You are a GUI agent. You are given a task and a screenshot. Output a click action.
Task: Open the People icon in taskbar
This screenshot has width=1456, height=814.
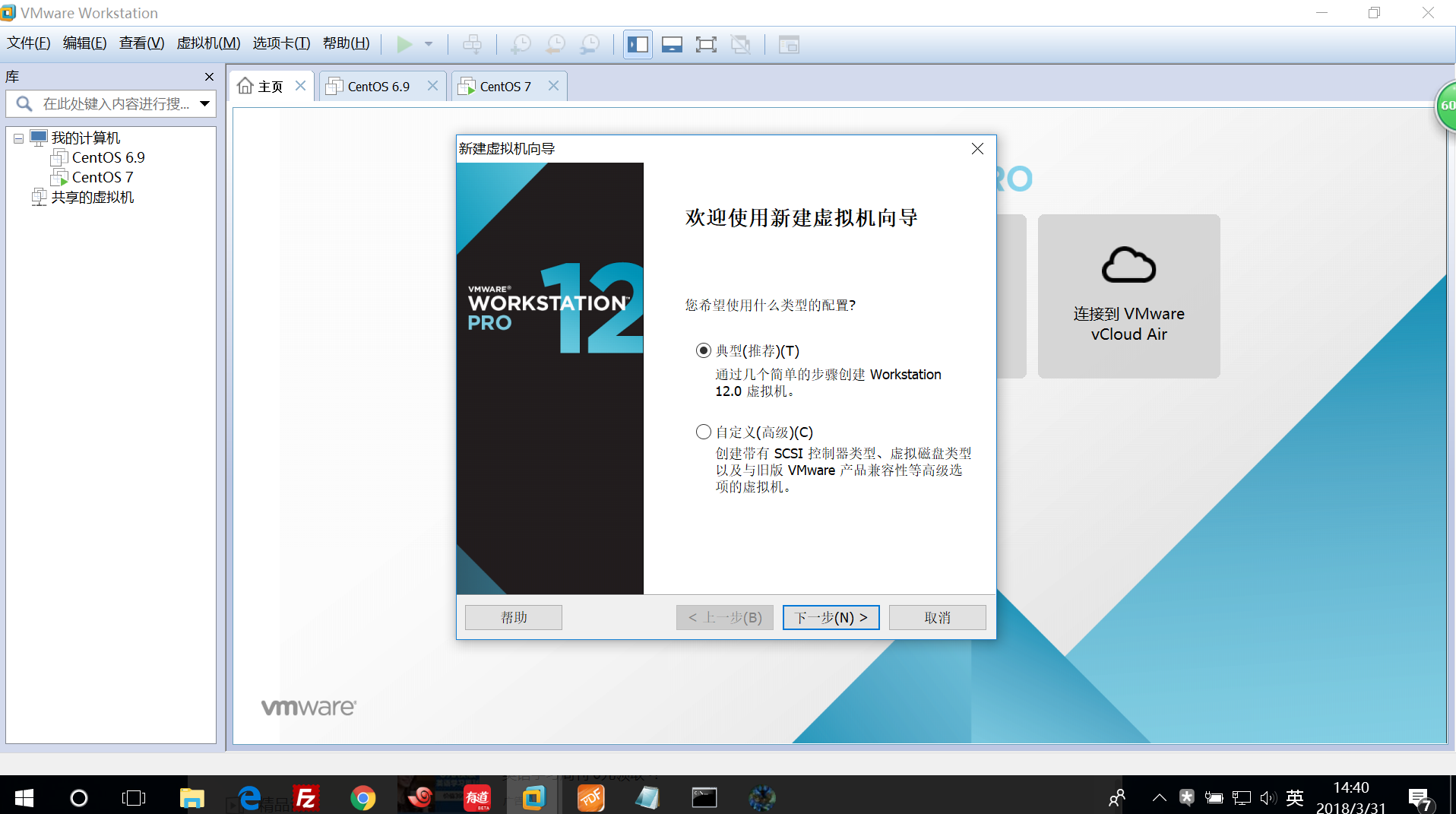1117,797
